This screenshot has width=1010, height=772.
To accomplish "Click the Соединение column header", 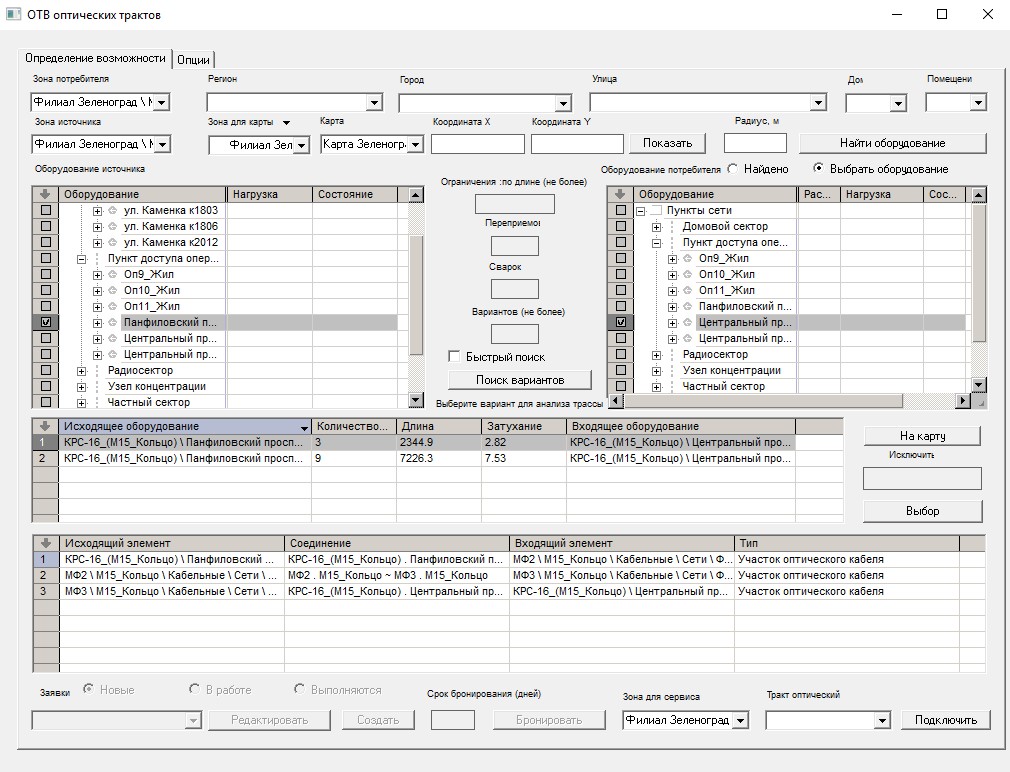I will pyautogui.click(x=397, y=543).
